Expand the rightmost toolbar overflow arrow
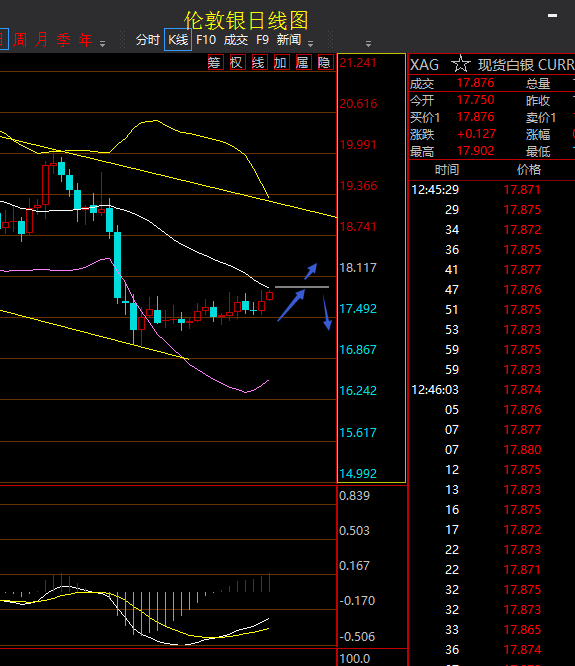 pos(368,43)
